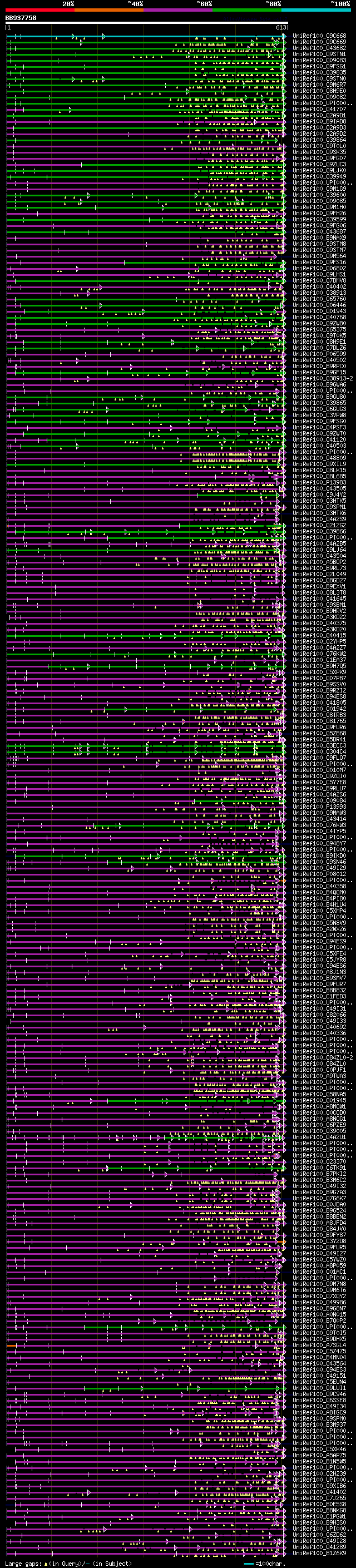Select the query ID BB937758
The image size is (356, 1568).
21,18
